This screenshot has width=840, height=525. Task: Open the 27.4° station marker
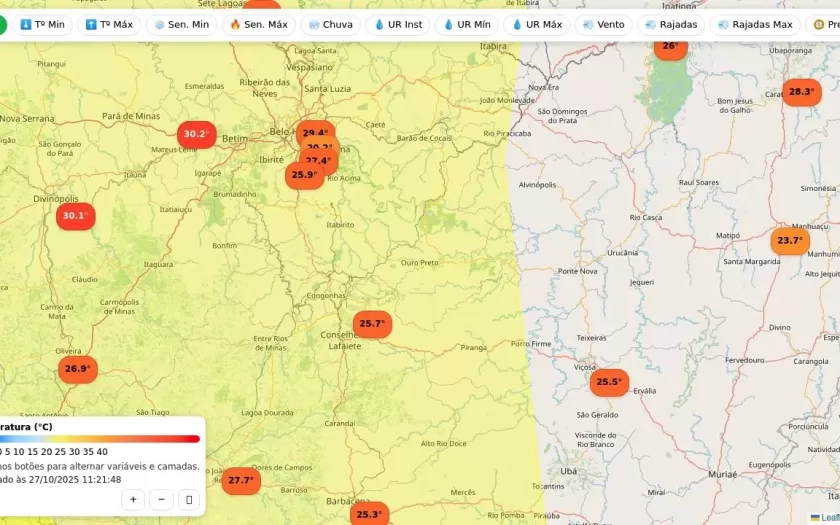tap(319, 161)
